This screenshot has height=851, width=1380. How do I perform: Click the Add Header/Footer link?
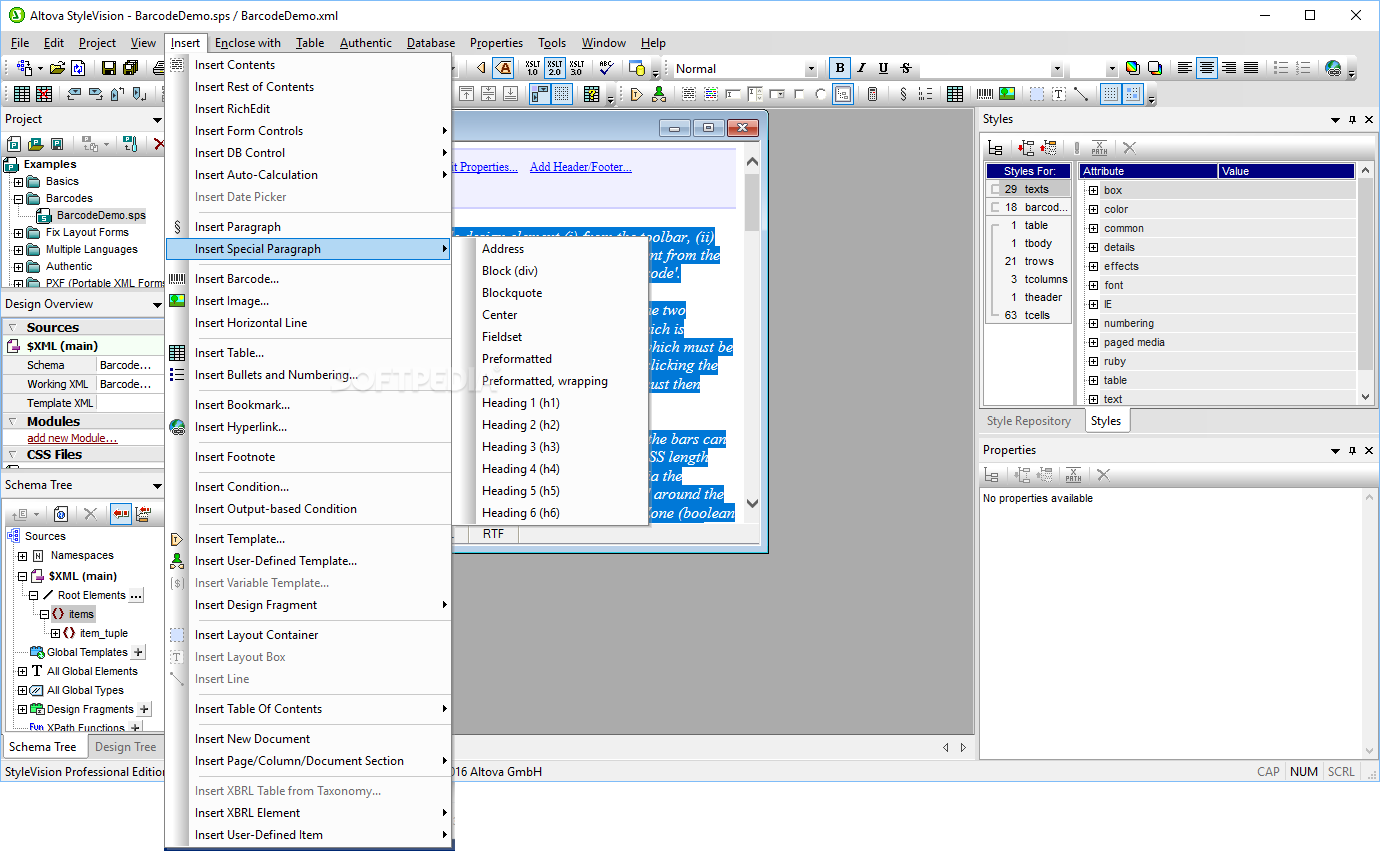pyautogui.click(x=580, y=167)
